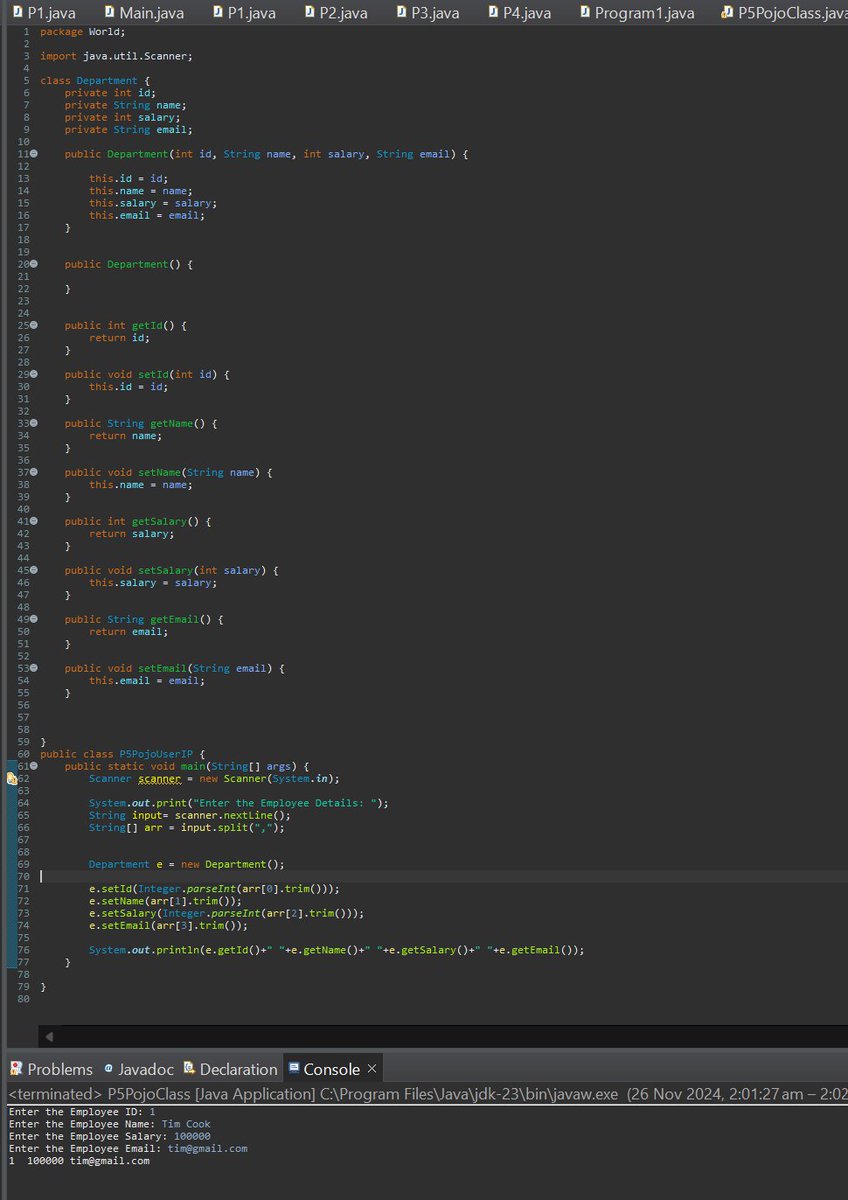848x1200 pixels.
Task: Click the "e.setName(arr[1].trim());" line
Action: click(168, 901)
